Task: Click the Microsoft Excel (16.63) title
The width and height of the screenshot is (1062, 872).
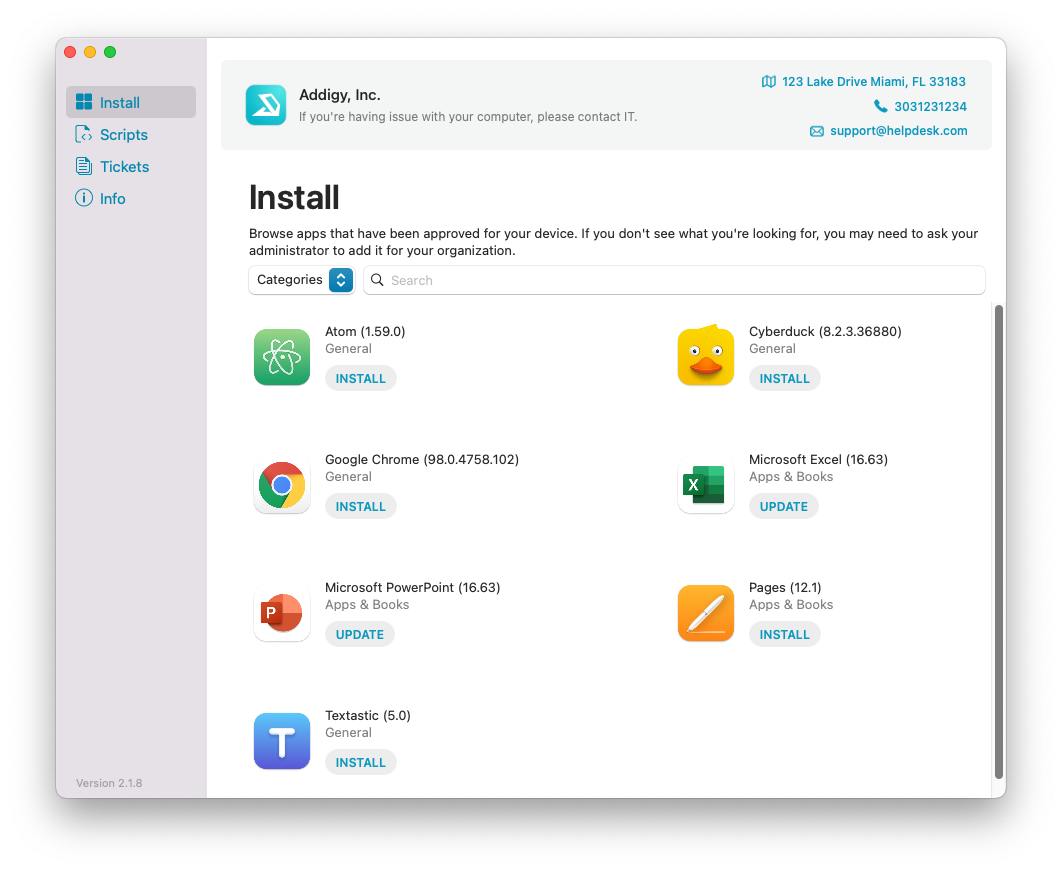Action: tap(818, 459)
